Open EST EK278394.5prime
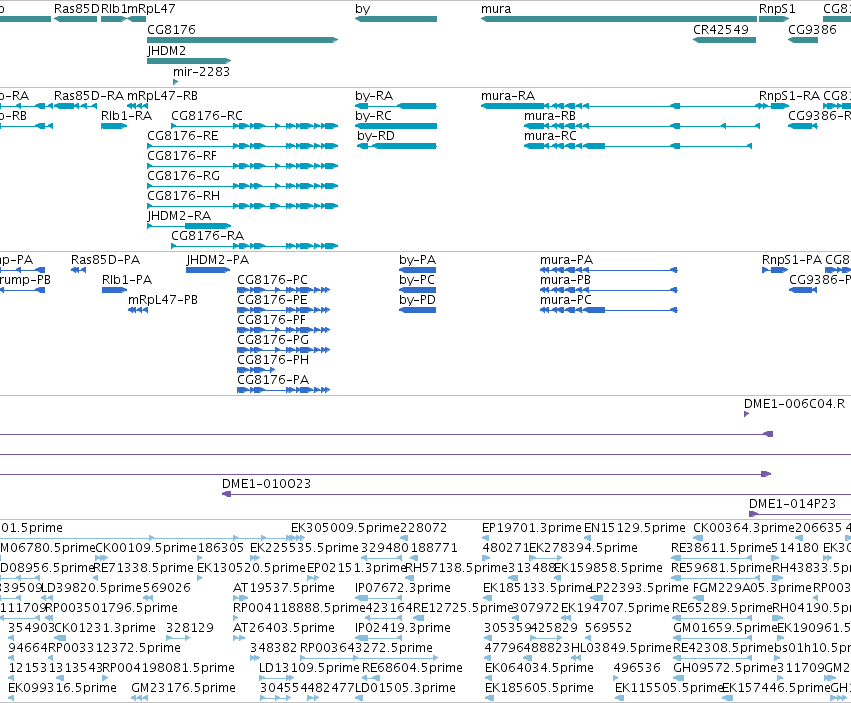 click(x=583, y=548)
